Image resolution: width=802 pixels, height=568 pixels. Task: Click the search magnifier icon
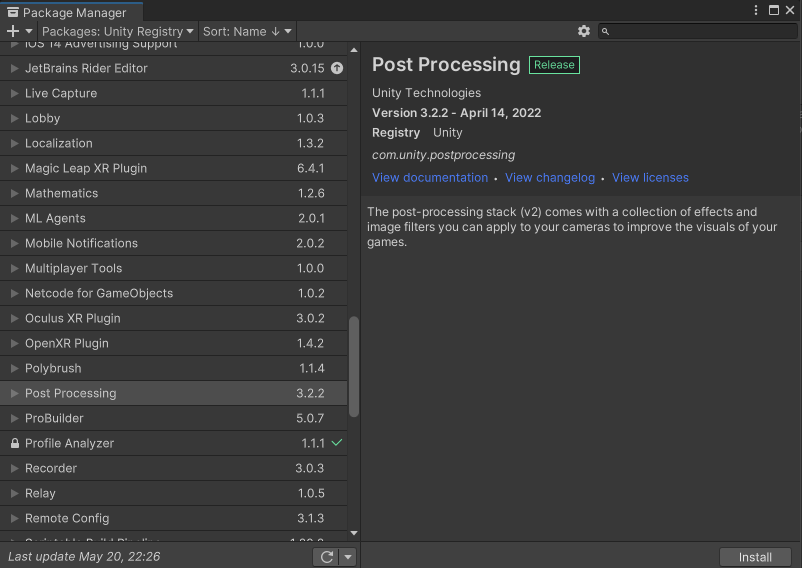(605, 32)
